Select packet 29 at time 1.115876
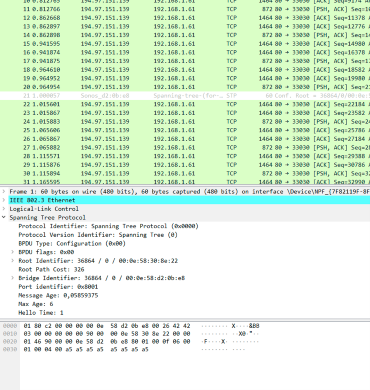The width and height of the screenshot is (370, 390). [x=185, y=165]
